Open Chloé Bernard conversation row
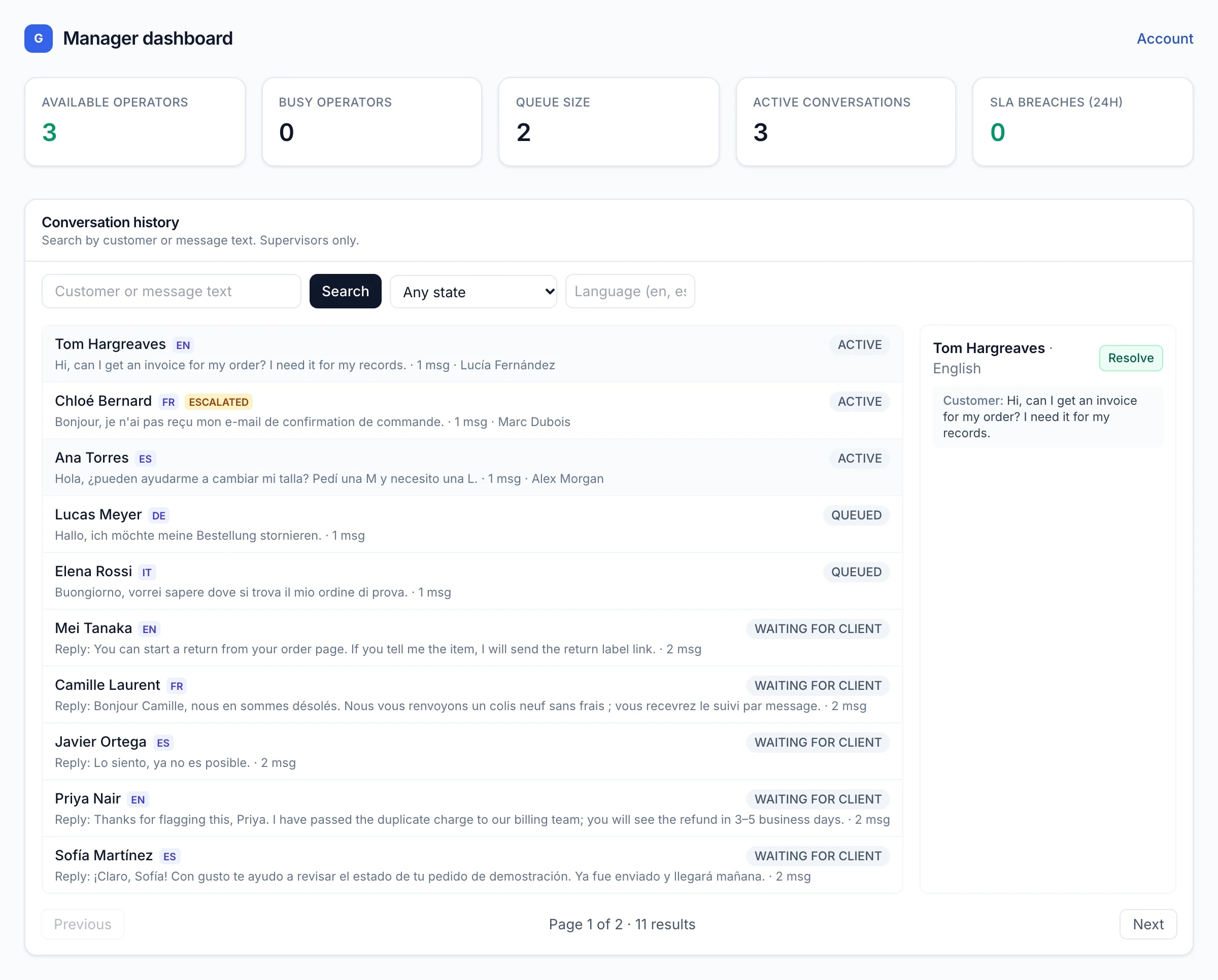 pos(472,411)
